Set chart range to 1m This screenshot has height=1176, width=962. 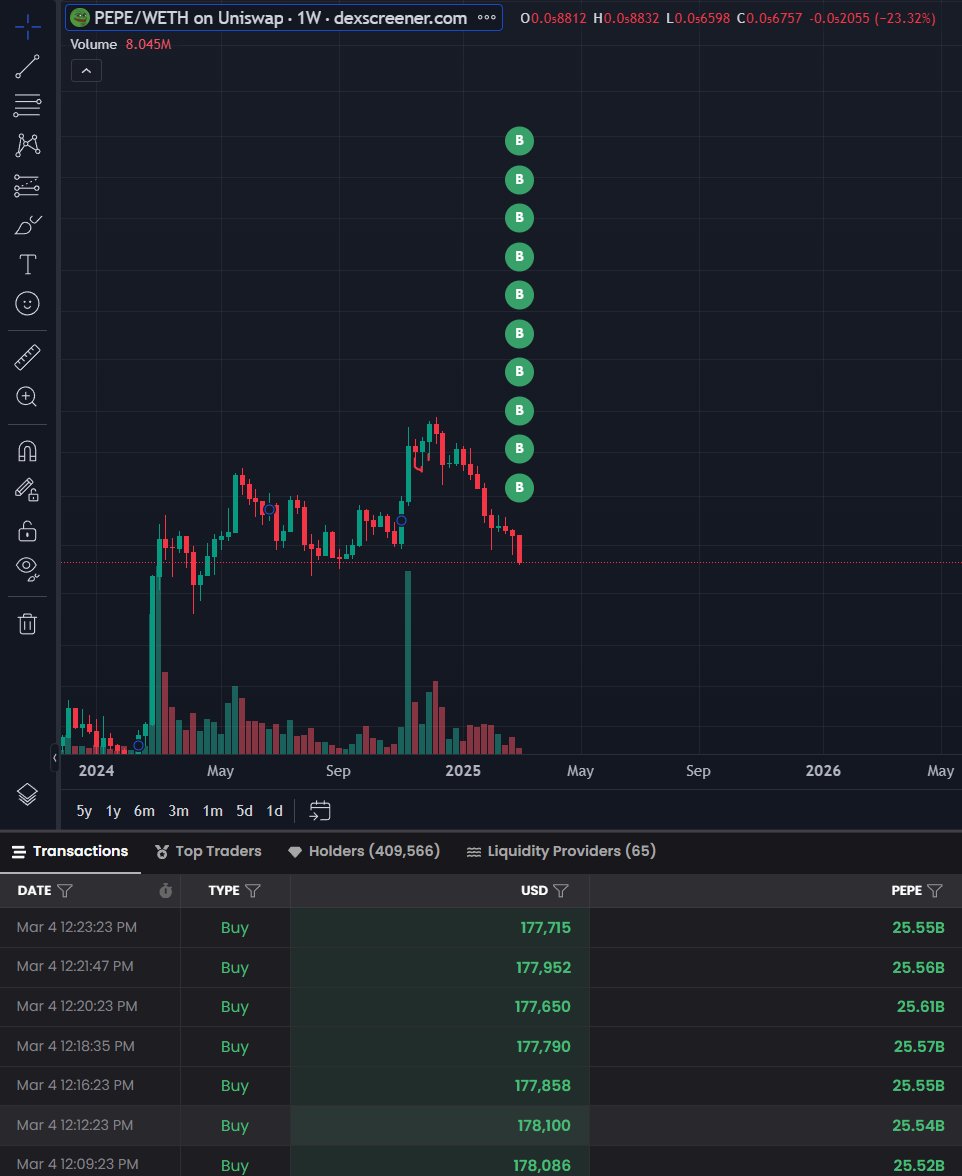coord(212,811)
